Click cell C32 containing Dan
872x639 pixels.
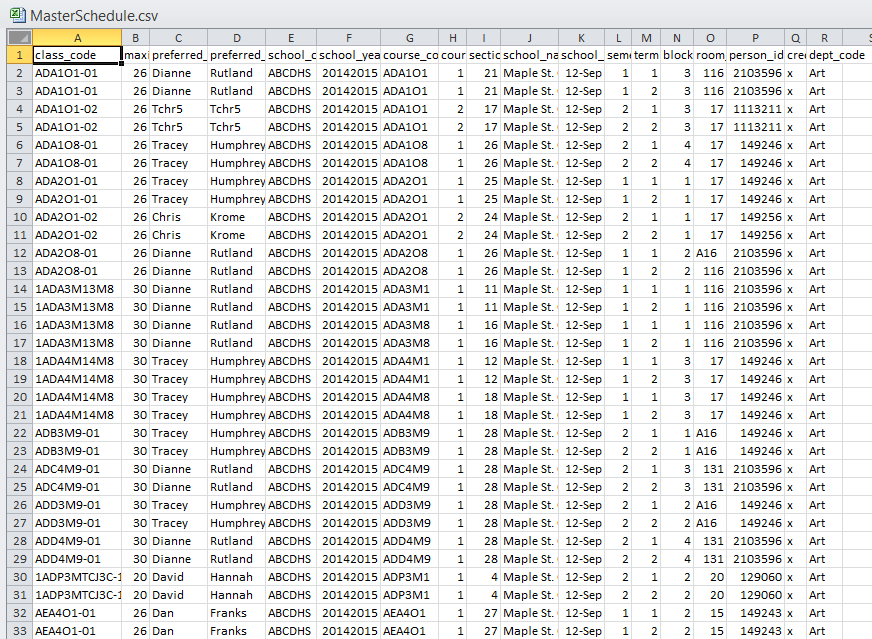tap(178, 613)
